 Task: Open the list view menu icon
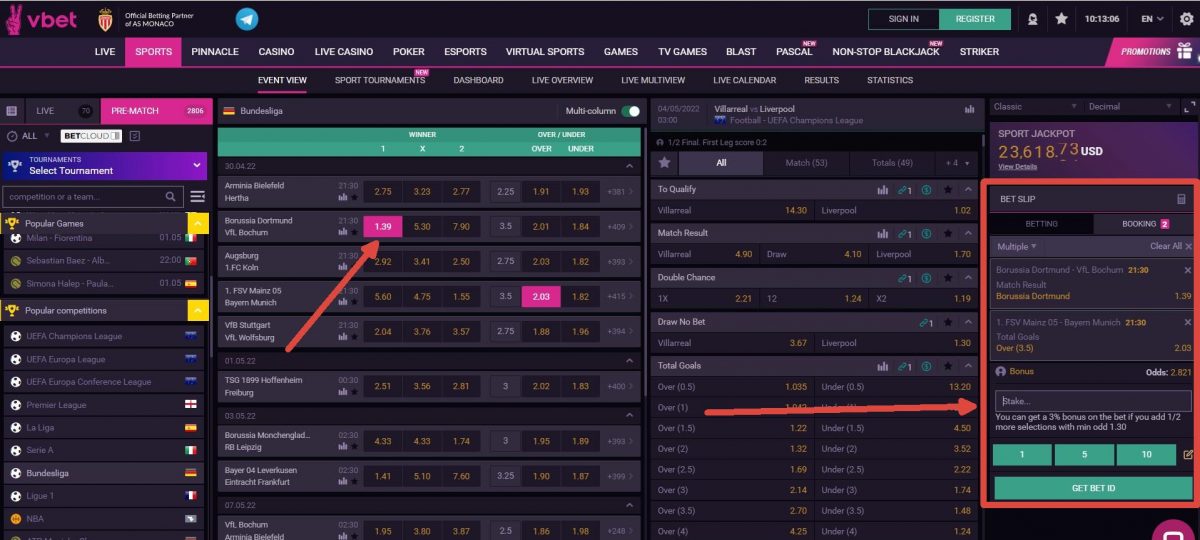198,197
